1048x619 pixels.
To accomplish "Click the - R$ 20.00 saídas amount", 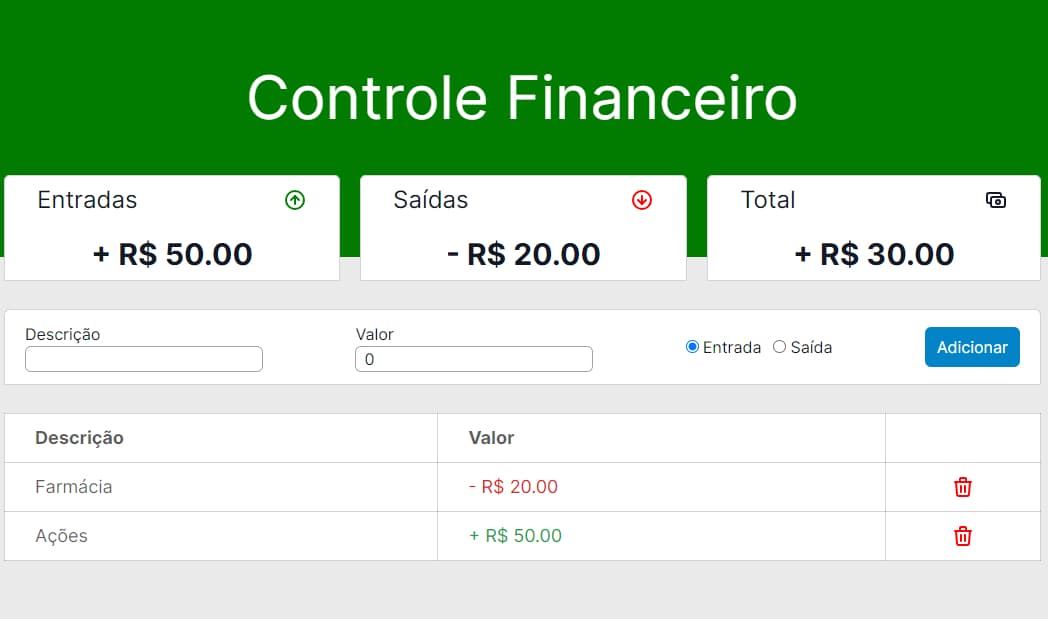I will 523,254.
